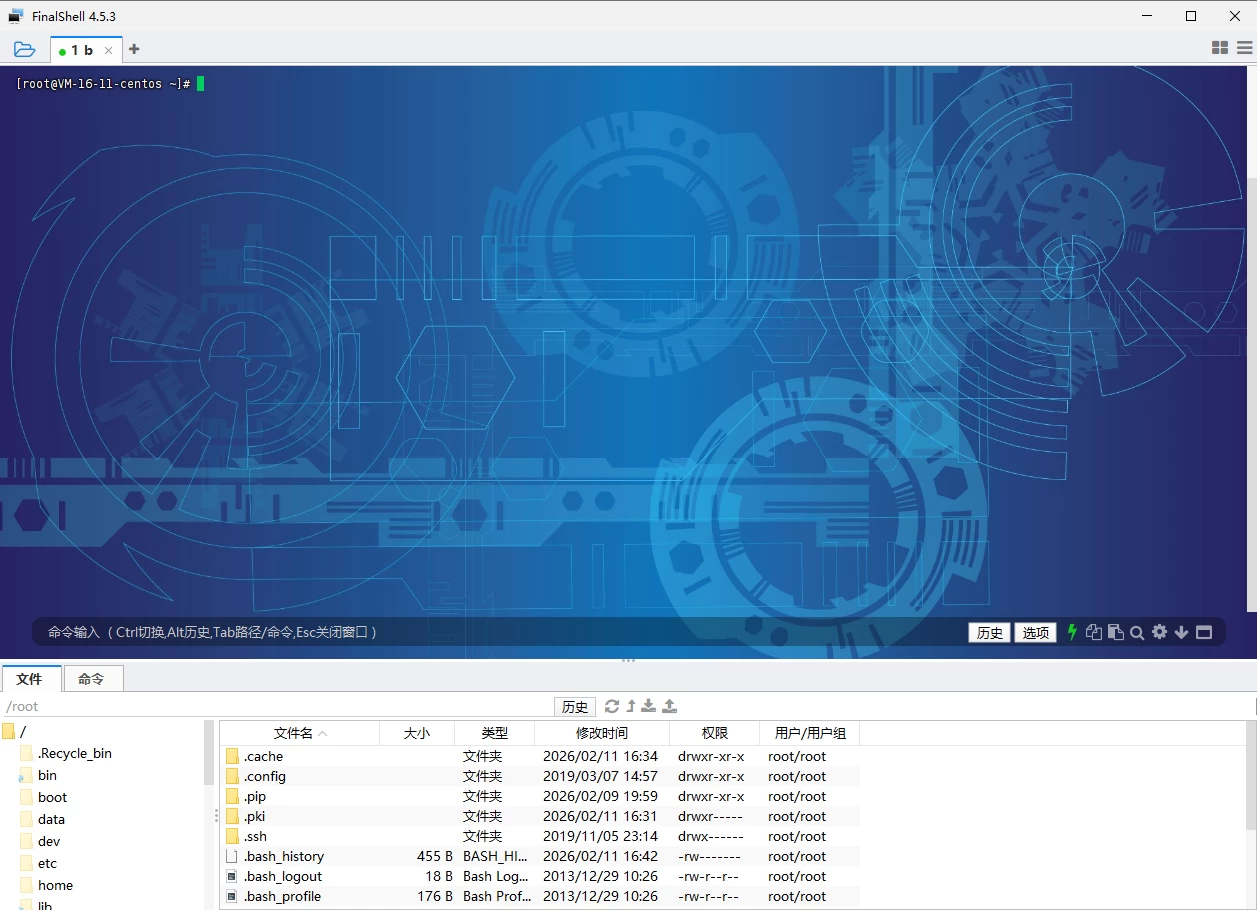
Task: Click the copy icon in command bar
Action: tap(1094, 632)
